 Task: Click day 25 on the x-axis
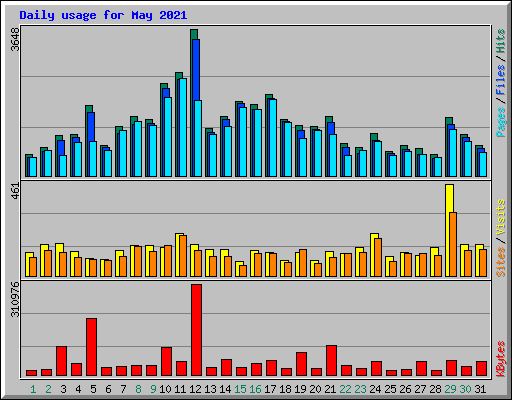(390, 389)
